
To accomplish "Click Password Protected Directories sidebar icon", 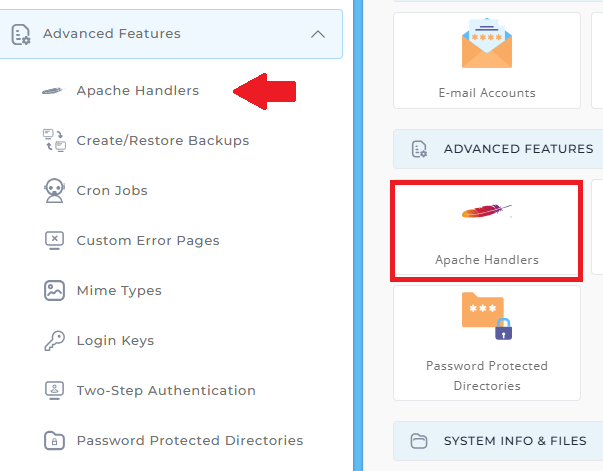I will point(54,440).
